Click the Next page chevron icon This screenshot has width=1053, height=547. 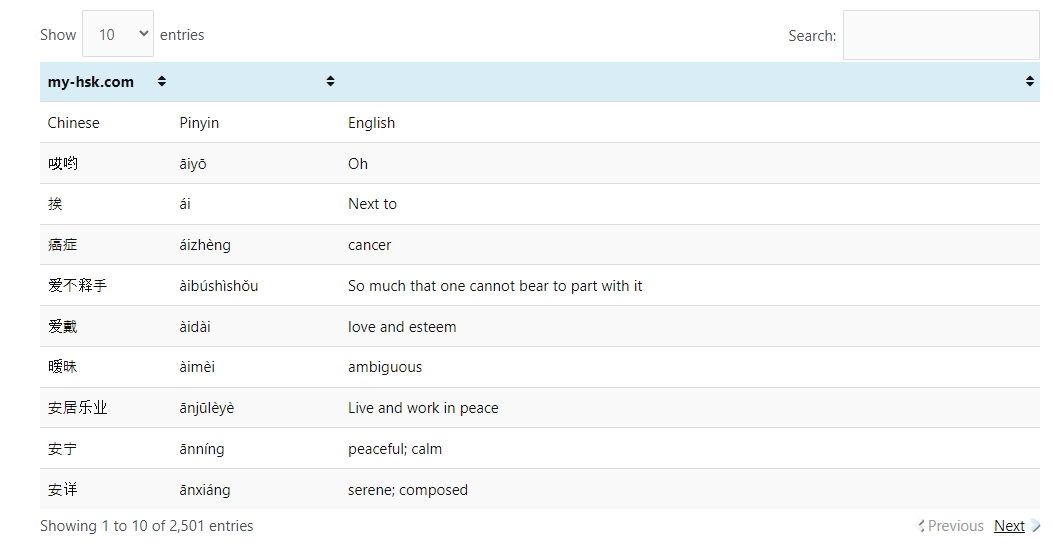tap(1035, 526)
